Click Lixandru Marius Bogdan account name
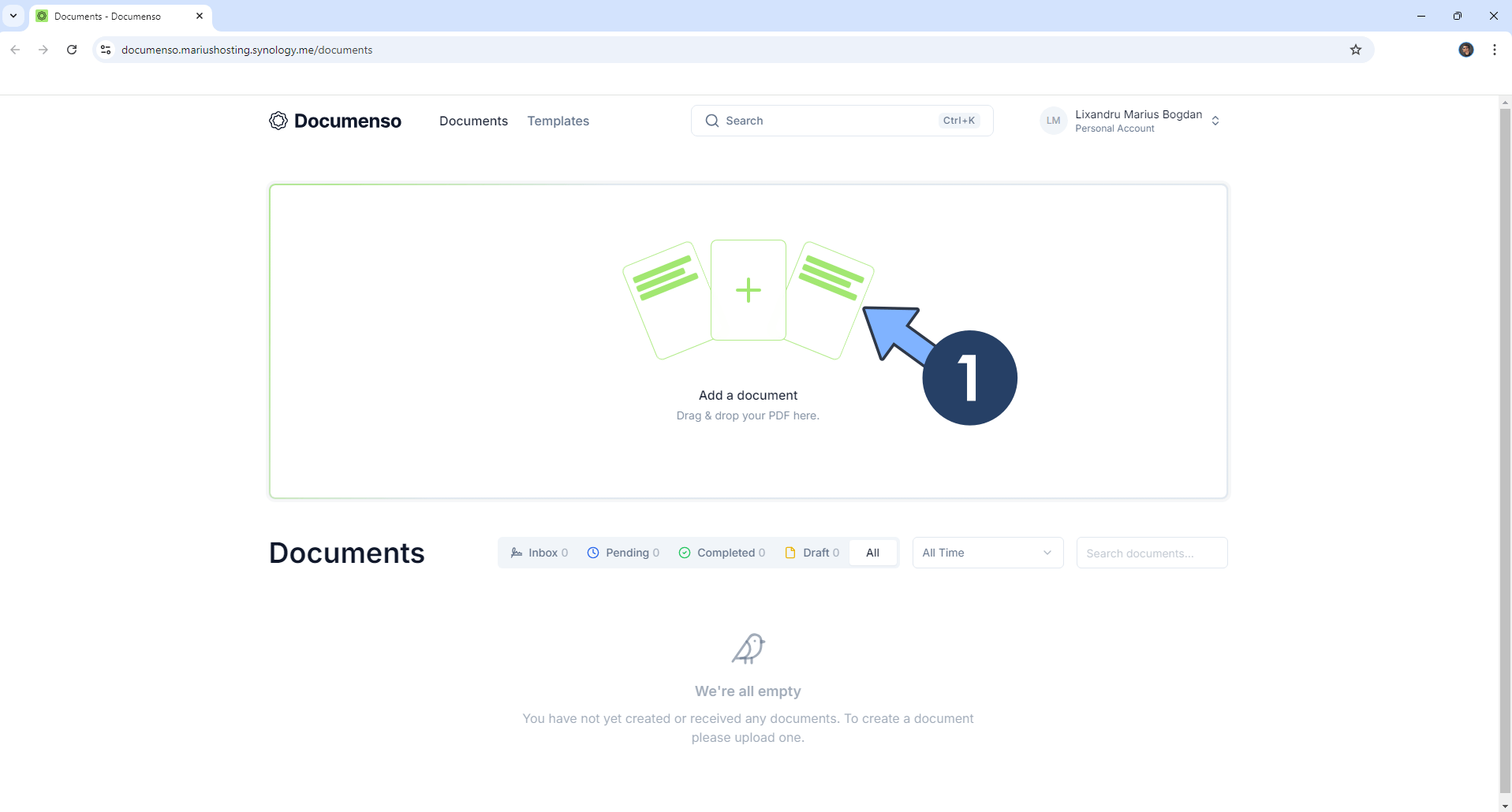The image size is (1512, 812). pos(1138,114)
